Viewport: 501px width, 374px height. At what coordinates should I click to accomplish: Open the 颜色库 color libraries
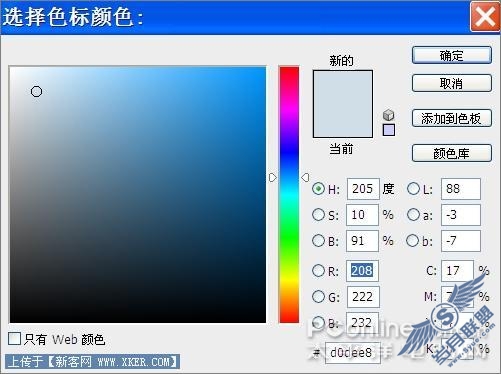[452, 153]
